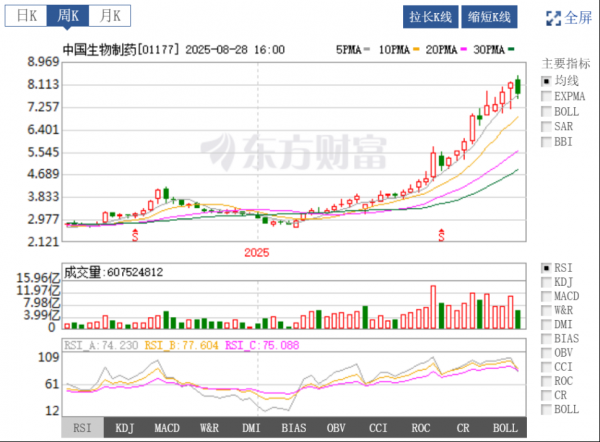The width and height of the screenshot is (600, 442).
Task: Open the DMI tab in bottom bar
Action: [x=251, y=427]
